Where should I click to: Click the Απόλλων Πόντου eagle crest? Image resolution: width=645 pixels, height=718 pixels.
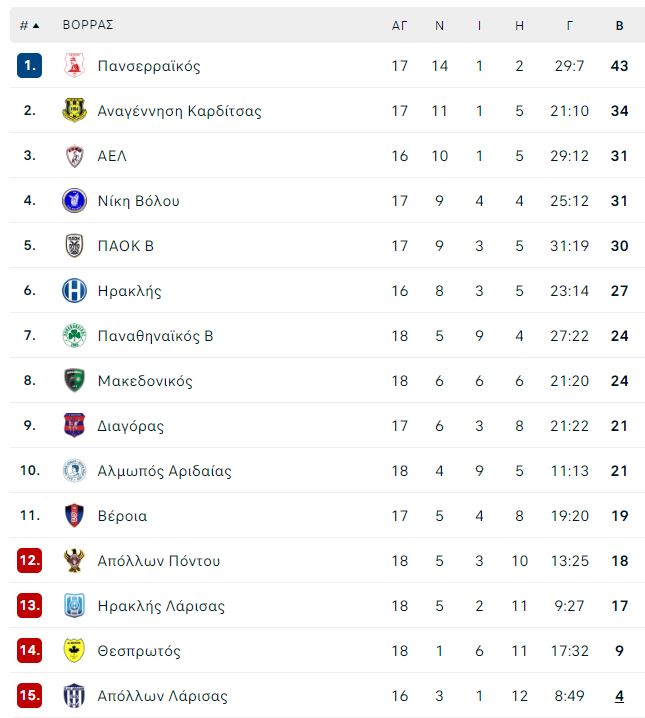point(74,560)
